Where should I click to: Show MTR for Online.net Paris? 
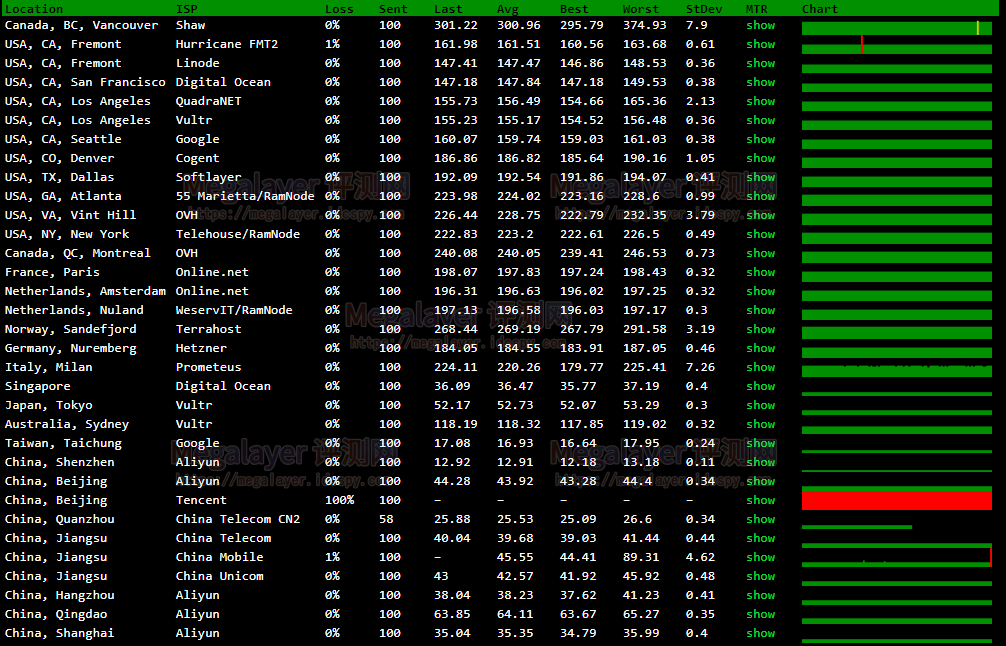click(x=760, y=272)
